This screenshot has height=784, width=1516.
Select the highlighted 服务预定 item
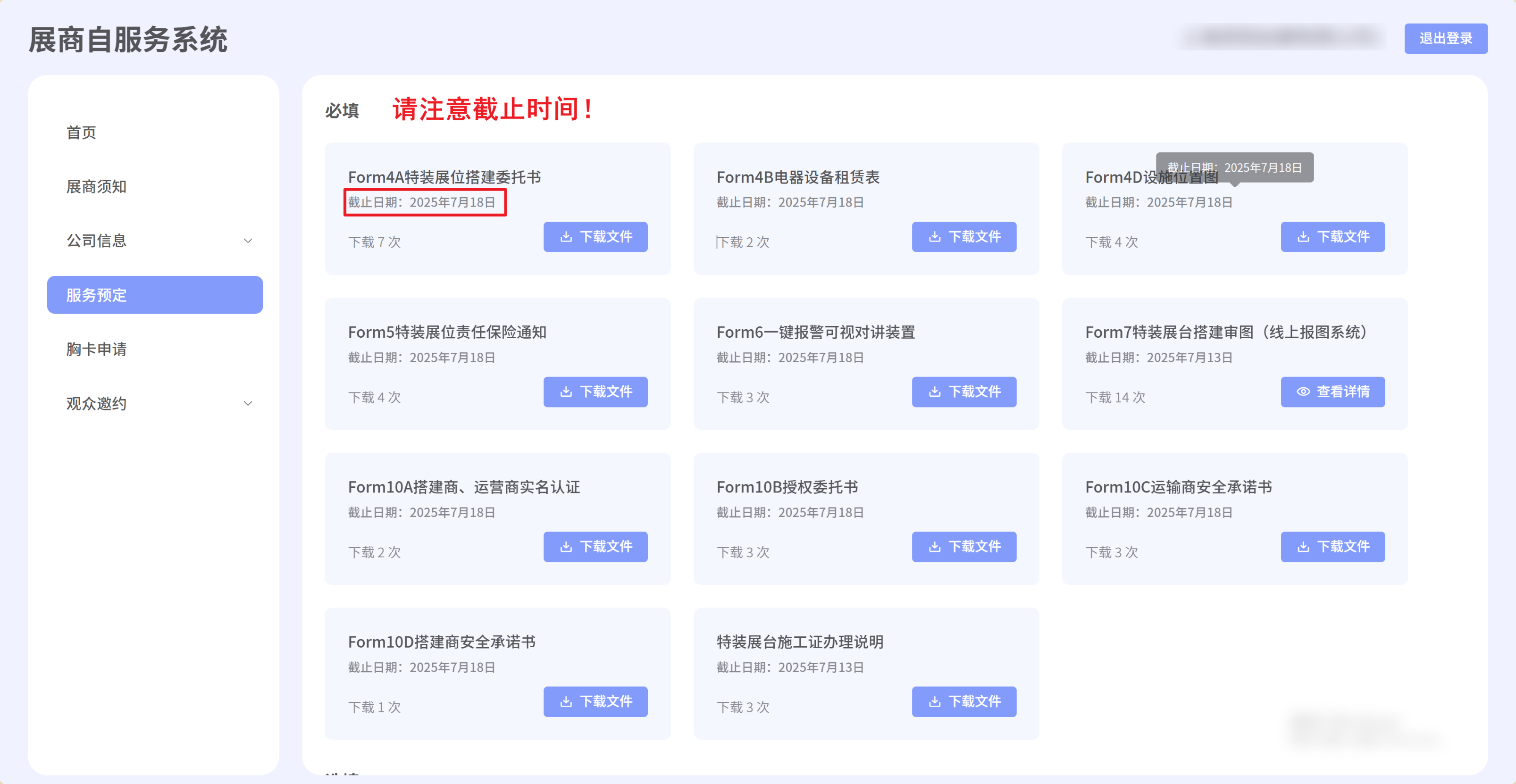(x=155, y=295)
